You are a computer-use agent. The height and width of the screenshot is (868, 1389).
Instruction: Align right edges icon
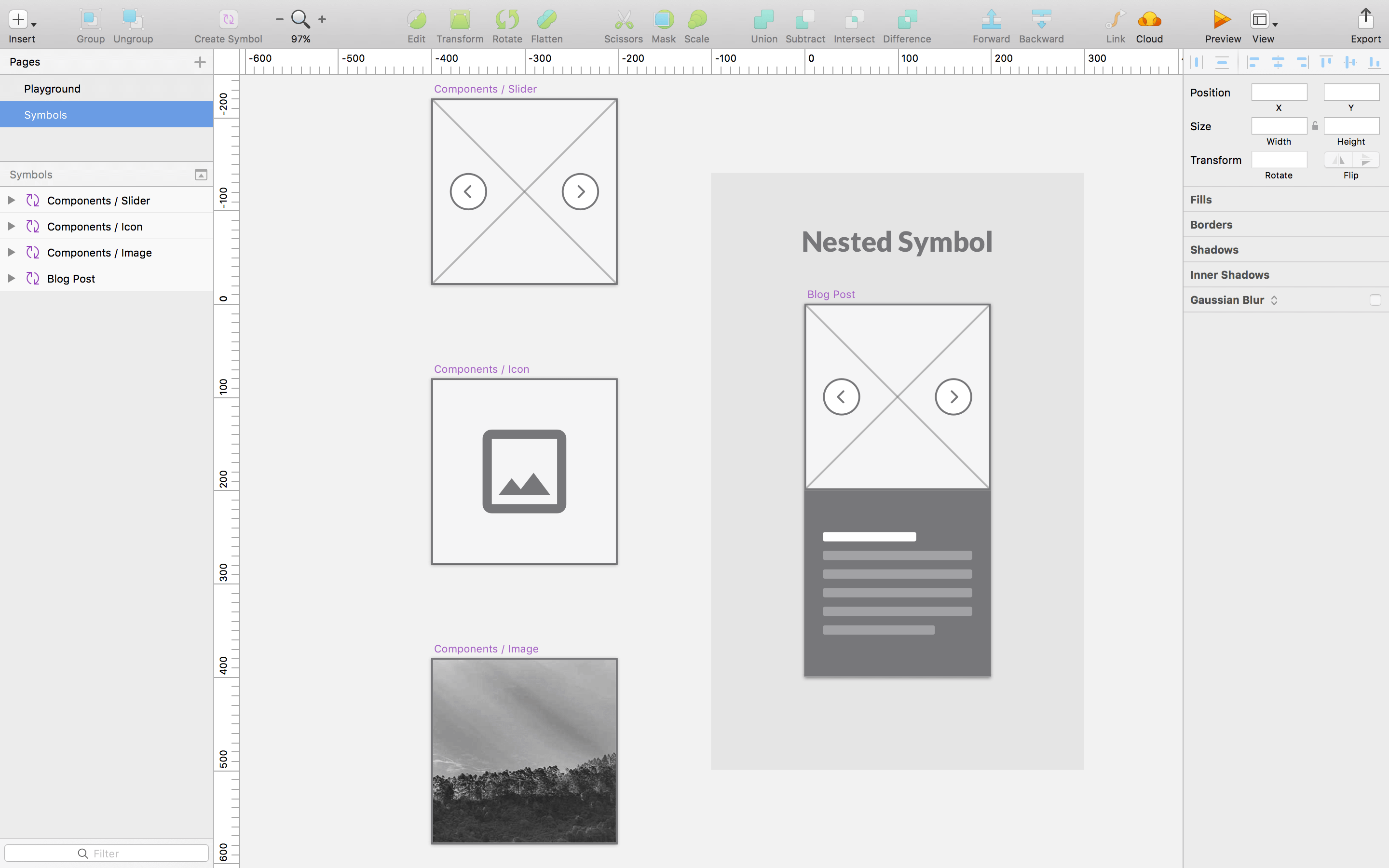[1302, 62]
